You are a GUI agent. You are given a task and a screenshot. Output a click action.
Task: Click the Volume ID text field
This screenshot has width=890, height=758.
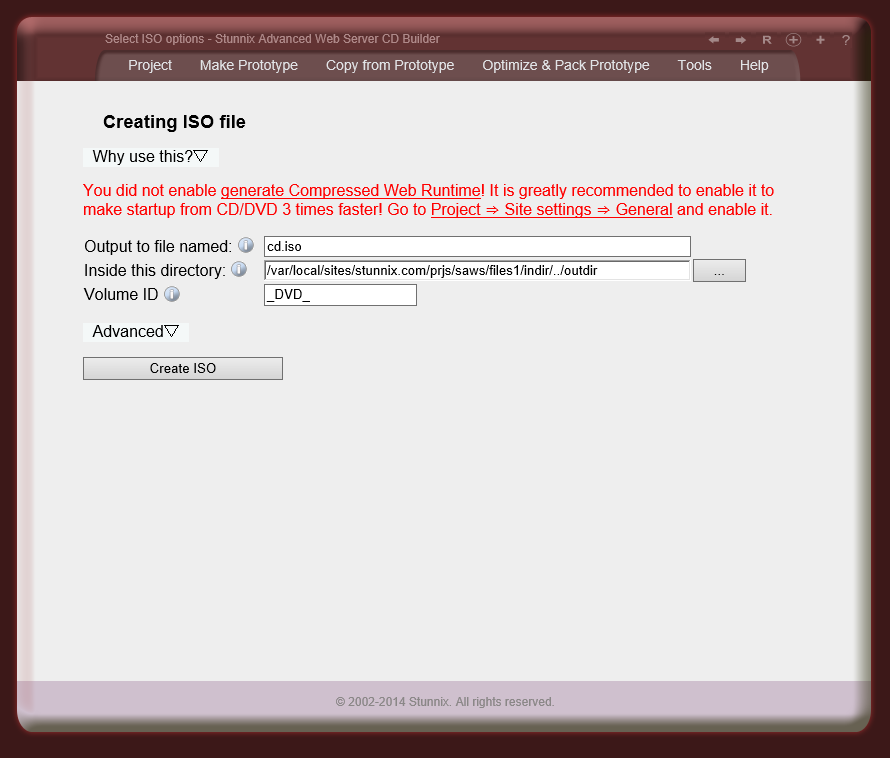point(340,294)
